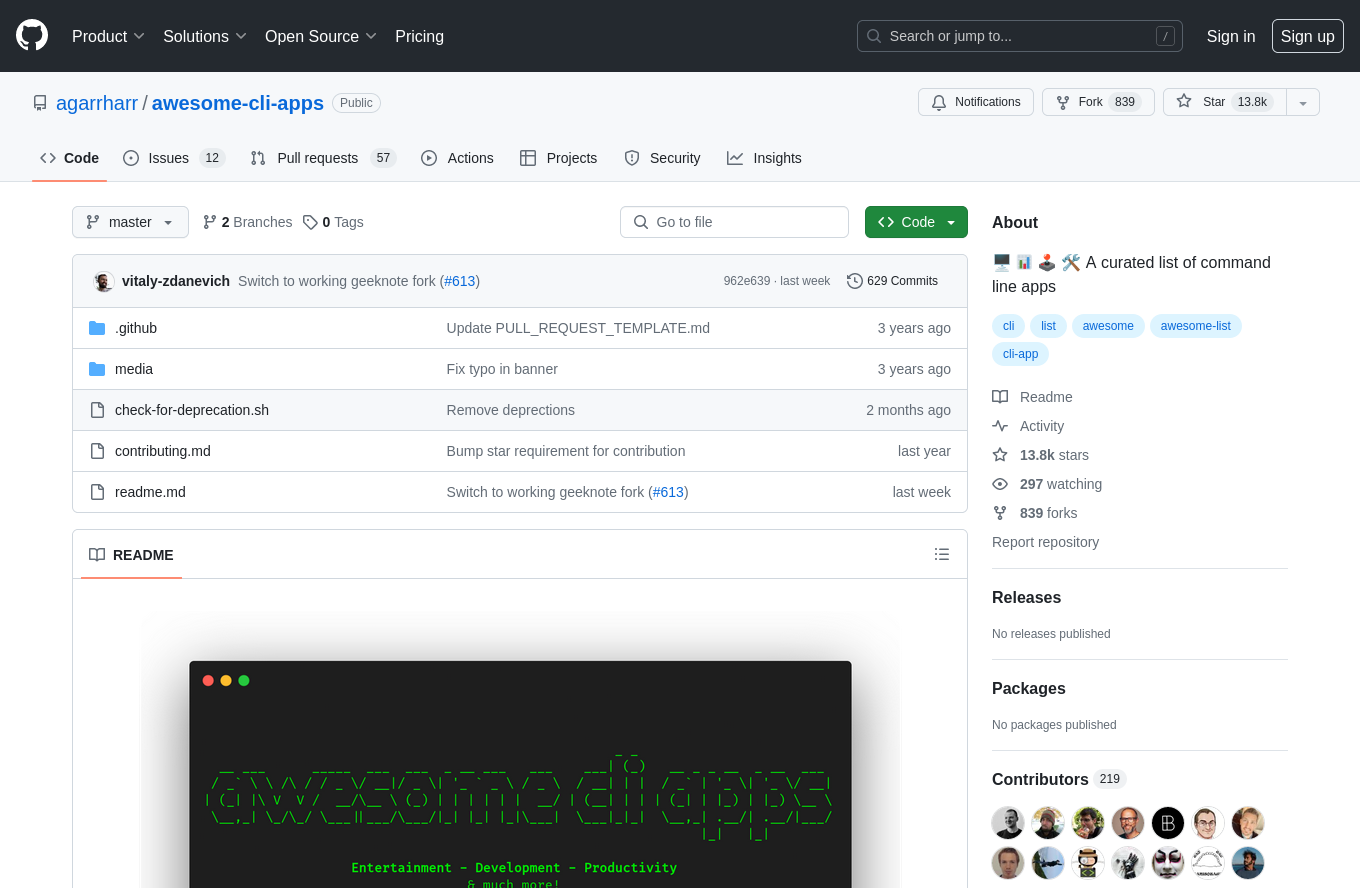Click the star icon in Star button

point(1184,101)
